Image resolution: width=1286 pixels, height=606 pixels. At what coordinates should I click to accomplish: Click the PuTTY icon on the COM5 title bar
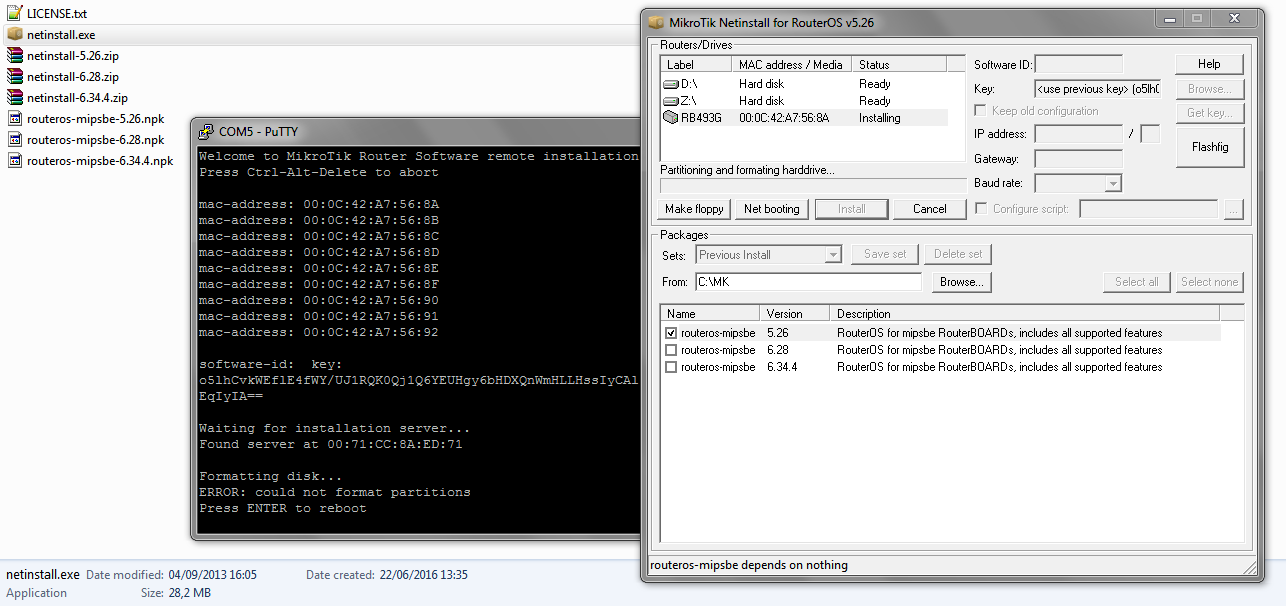tap(206, 131)
